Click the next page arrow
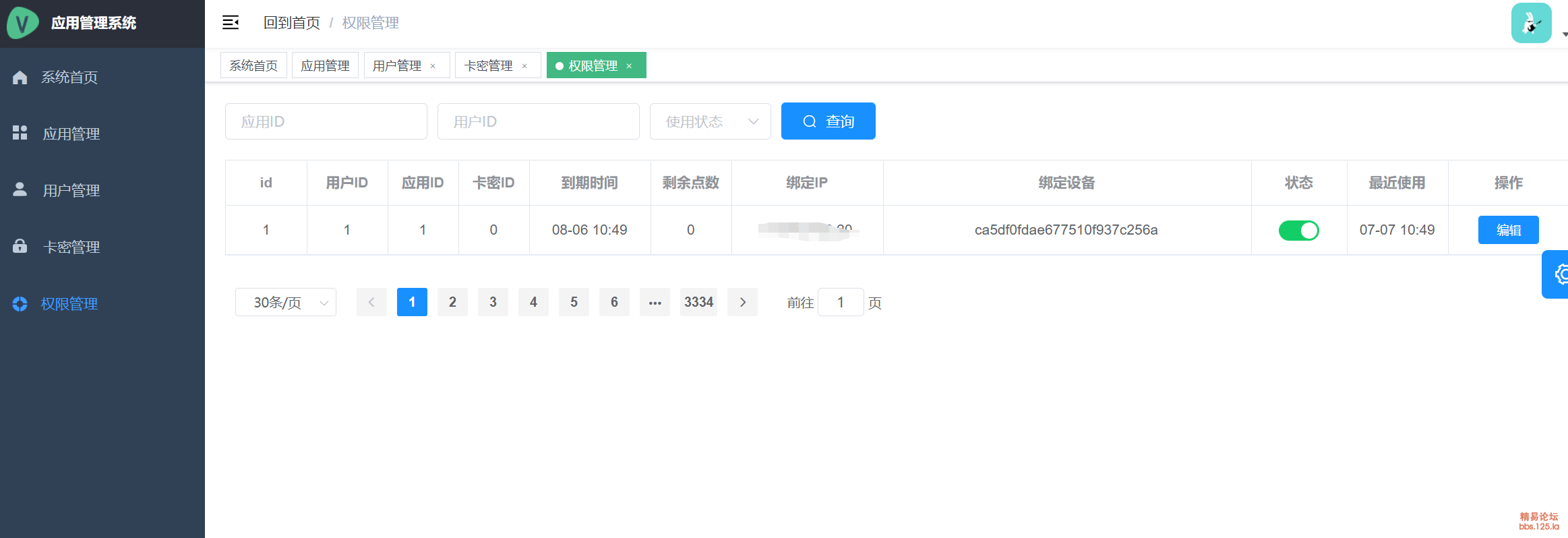Image resolution: width=1568 pixels, height=538 pixels. [742, 303]
